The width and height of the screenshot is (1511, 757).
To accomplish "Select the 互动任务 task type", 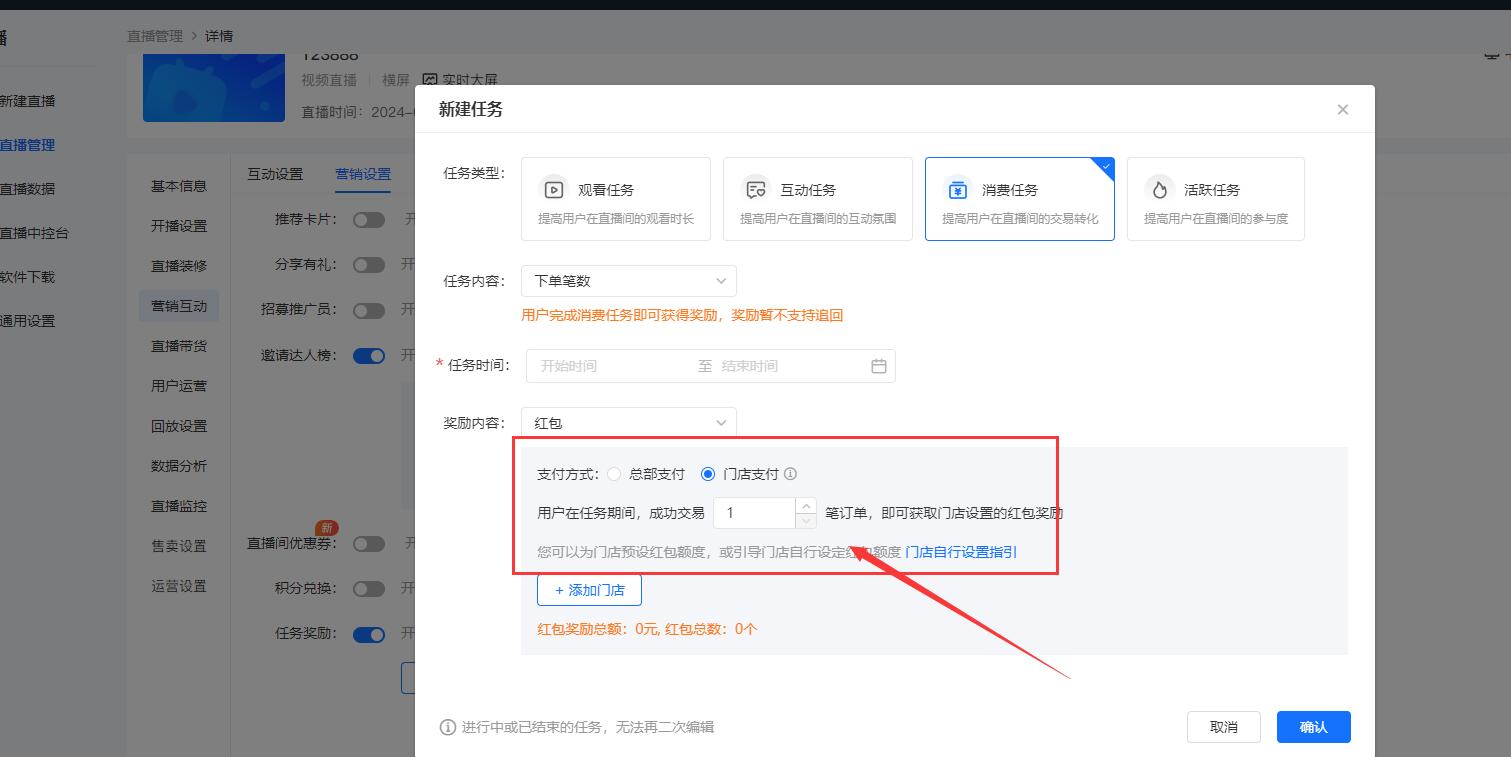I will [x=817, y=198].
